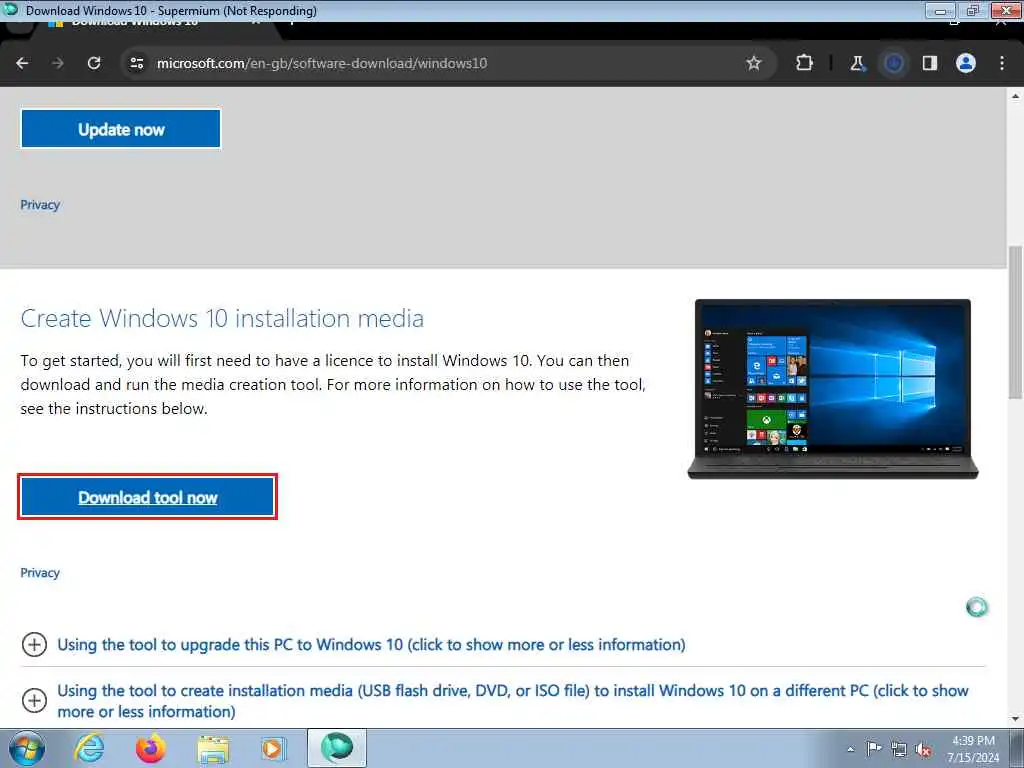
Task: Open the Windows Start button
Action: (x=27, y=748)
